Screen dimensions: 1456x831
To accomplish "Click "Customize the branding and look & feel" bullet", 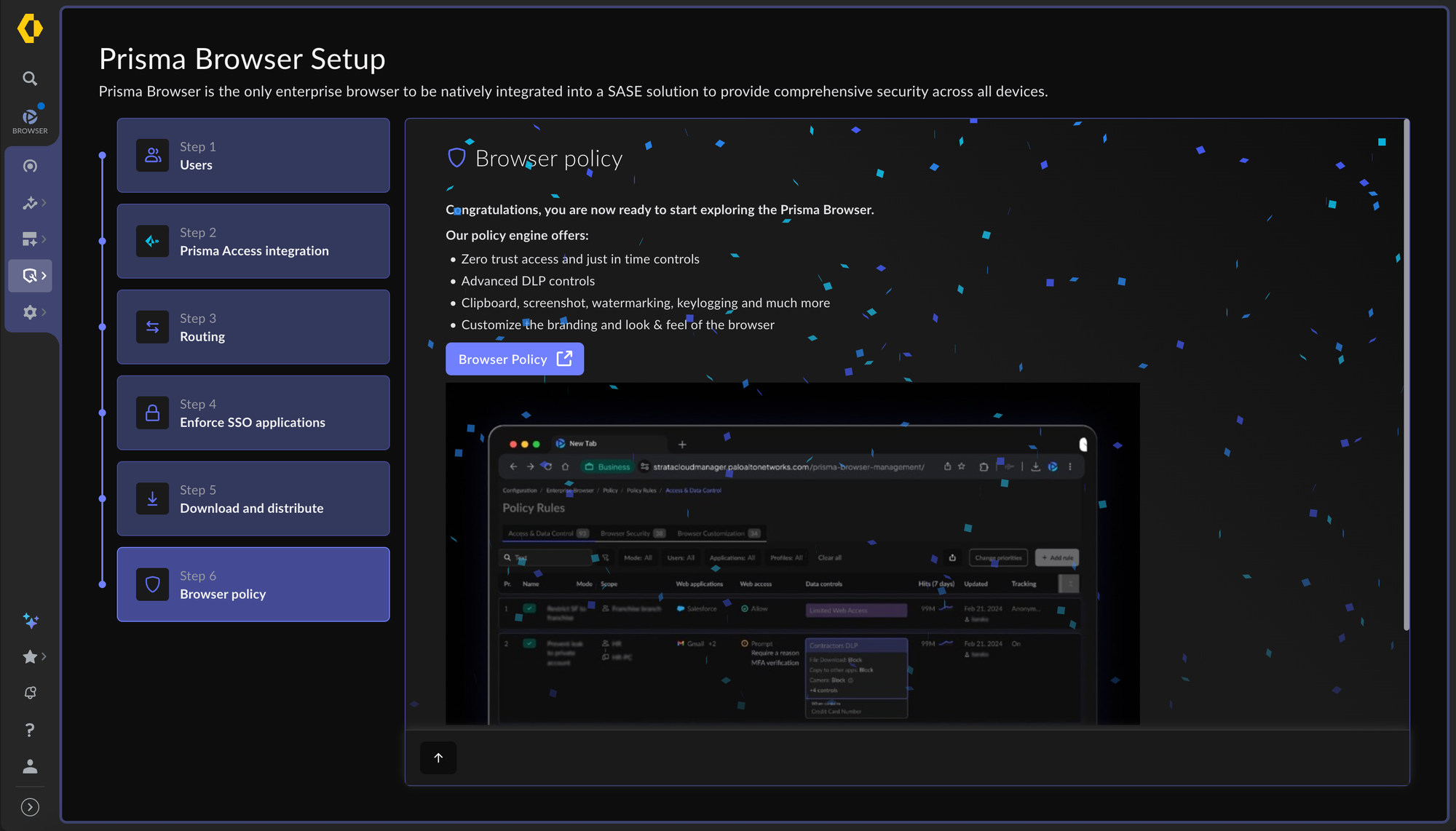I will click(617, 325).
